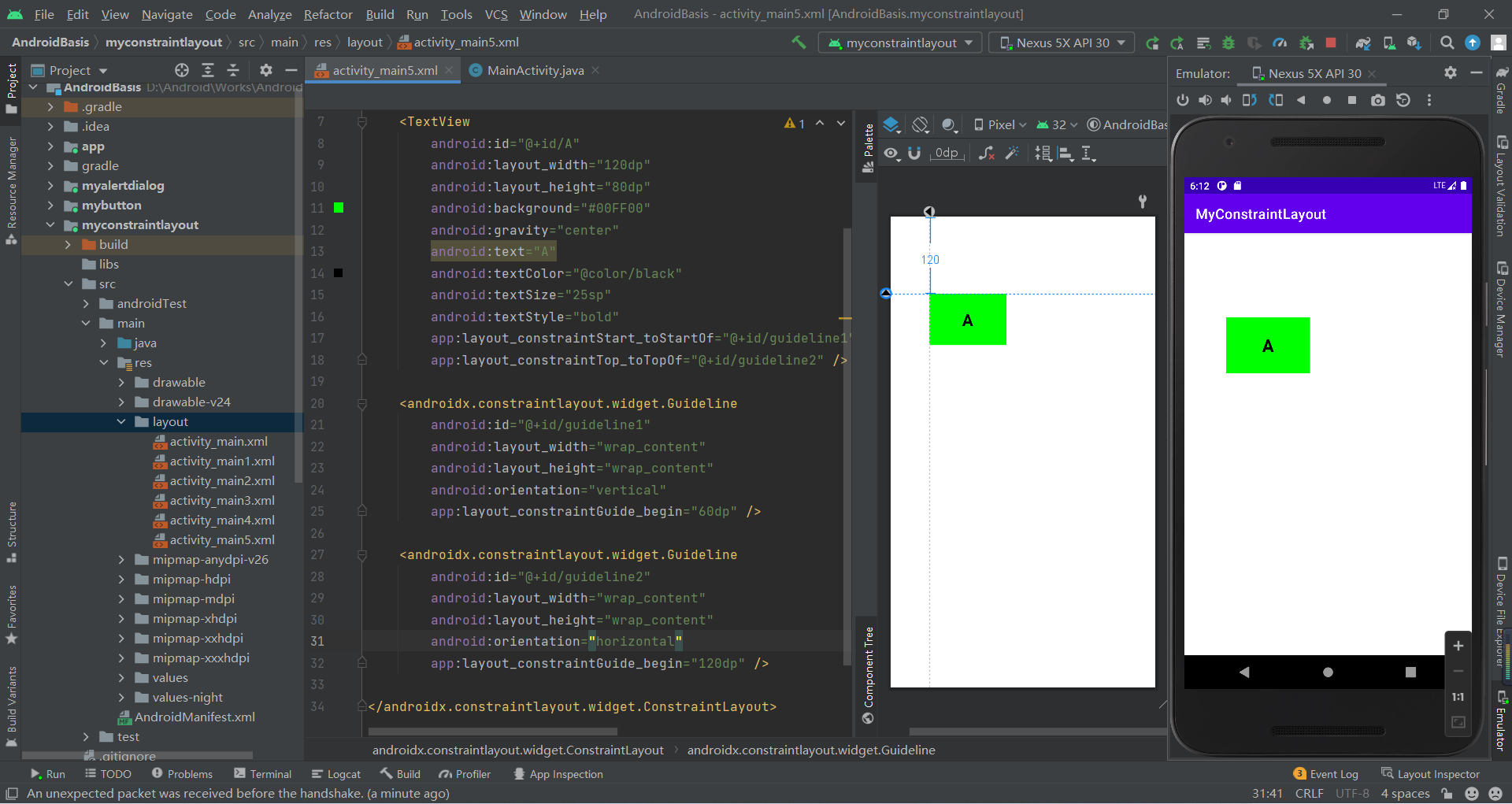Screen dimensions: 1512x804
Task: Open emulator snapshots clock icon
Action: click(1403, 100)
